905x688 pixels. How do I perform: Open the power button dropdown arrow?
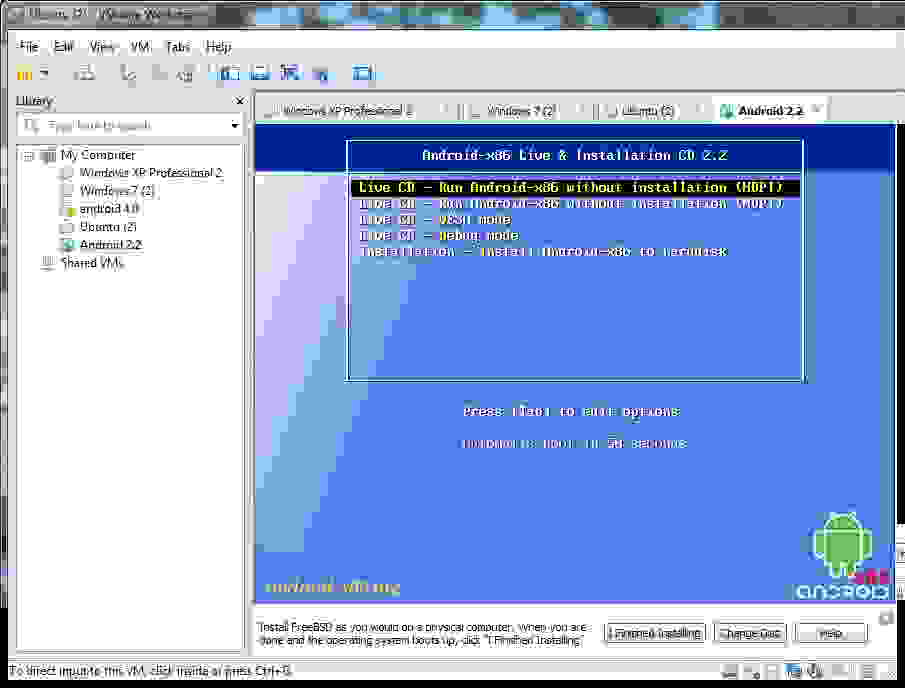coord(44,73)
